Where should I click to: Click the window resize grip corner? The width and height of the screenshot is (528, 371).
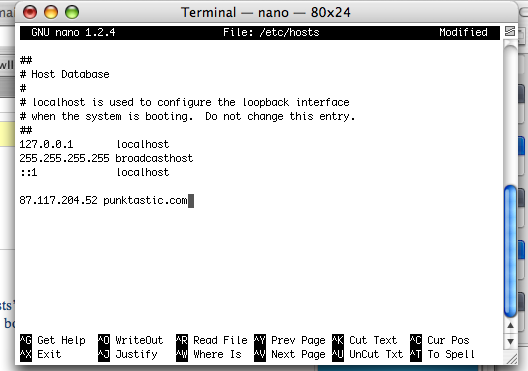(512, 359)
